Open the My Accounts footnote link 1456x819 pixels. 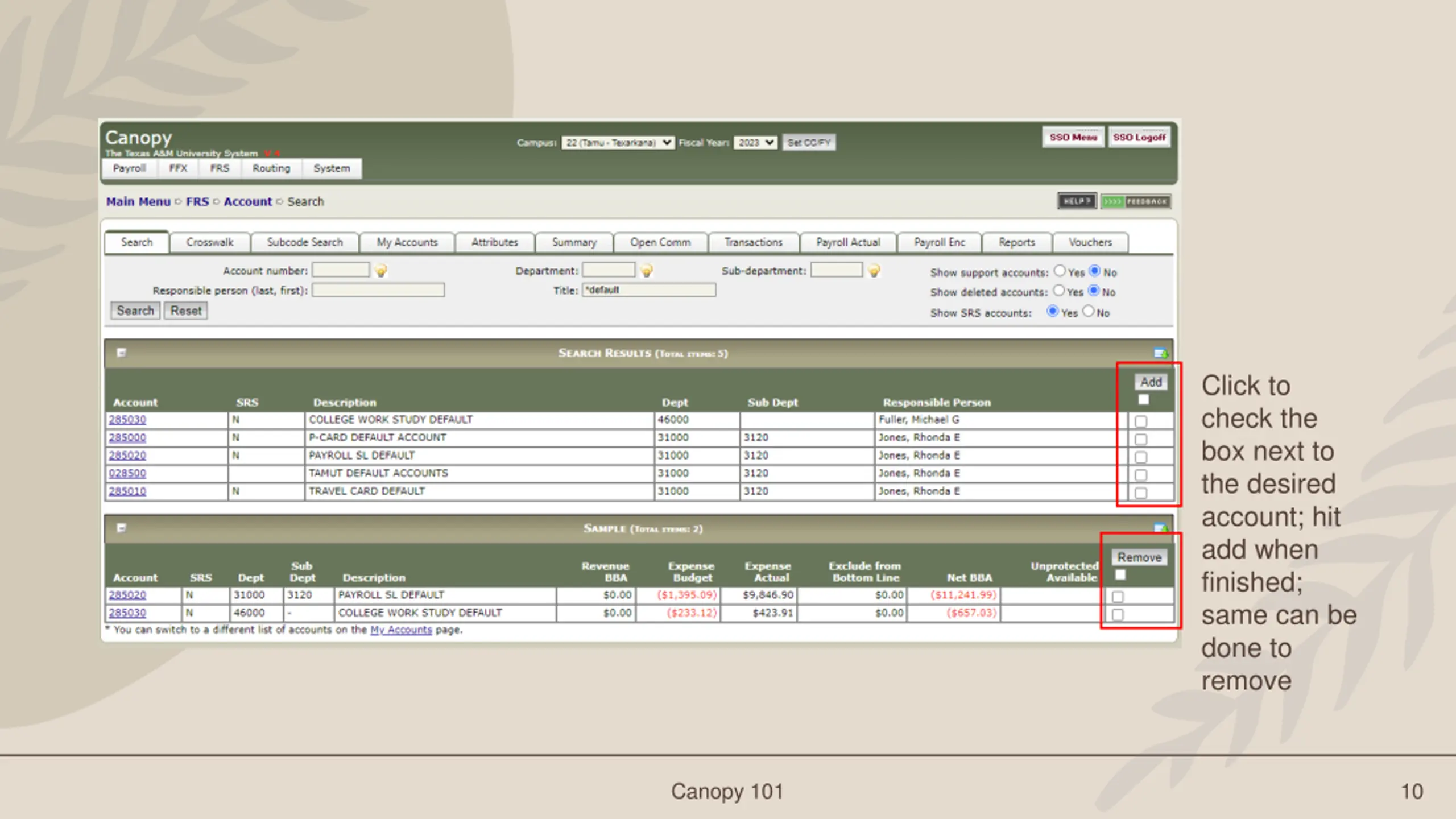tap(401, 630)
